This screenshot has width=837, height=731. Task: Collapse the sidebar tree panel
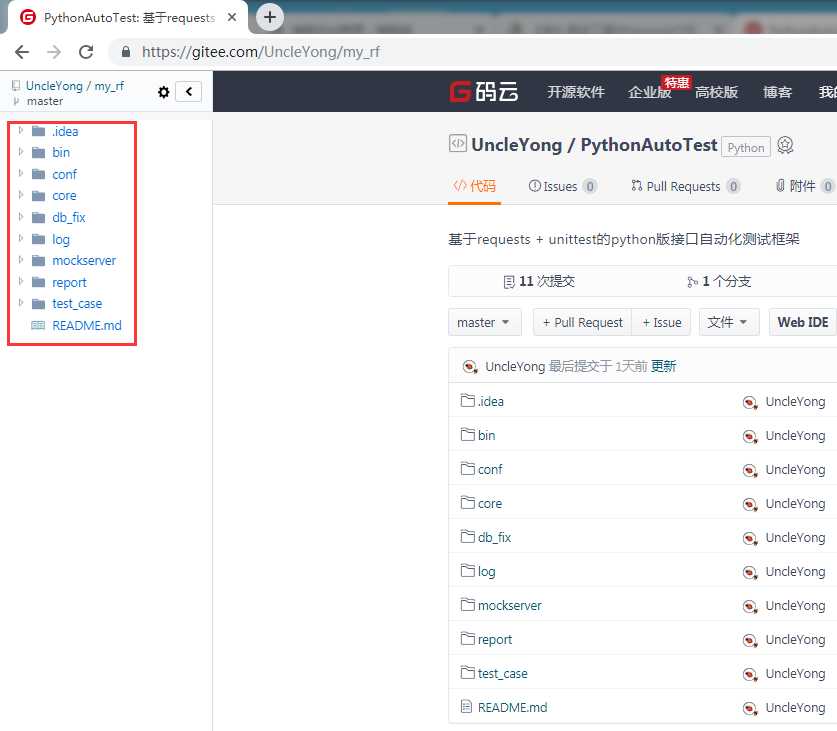coord(188,91)
